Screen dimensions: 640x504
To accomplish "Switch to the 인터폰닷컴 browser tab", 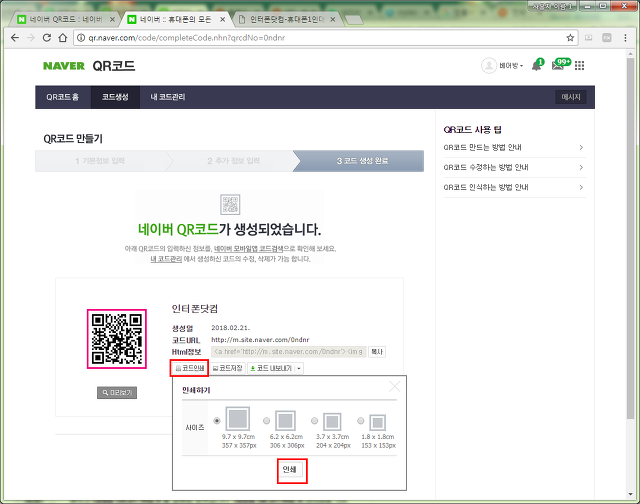I will (x=286, y=19).
